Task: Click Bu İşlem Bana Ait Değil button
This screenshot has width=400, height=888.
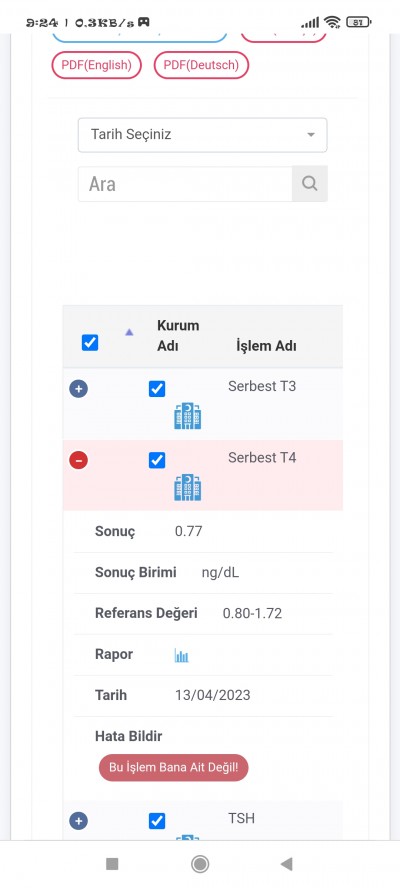Action: pos(173,768)
